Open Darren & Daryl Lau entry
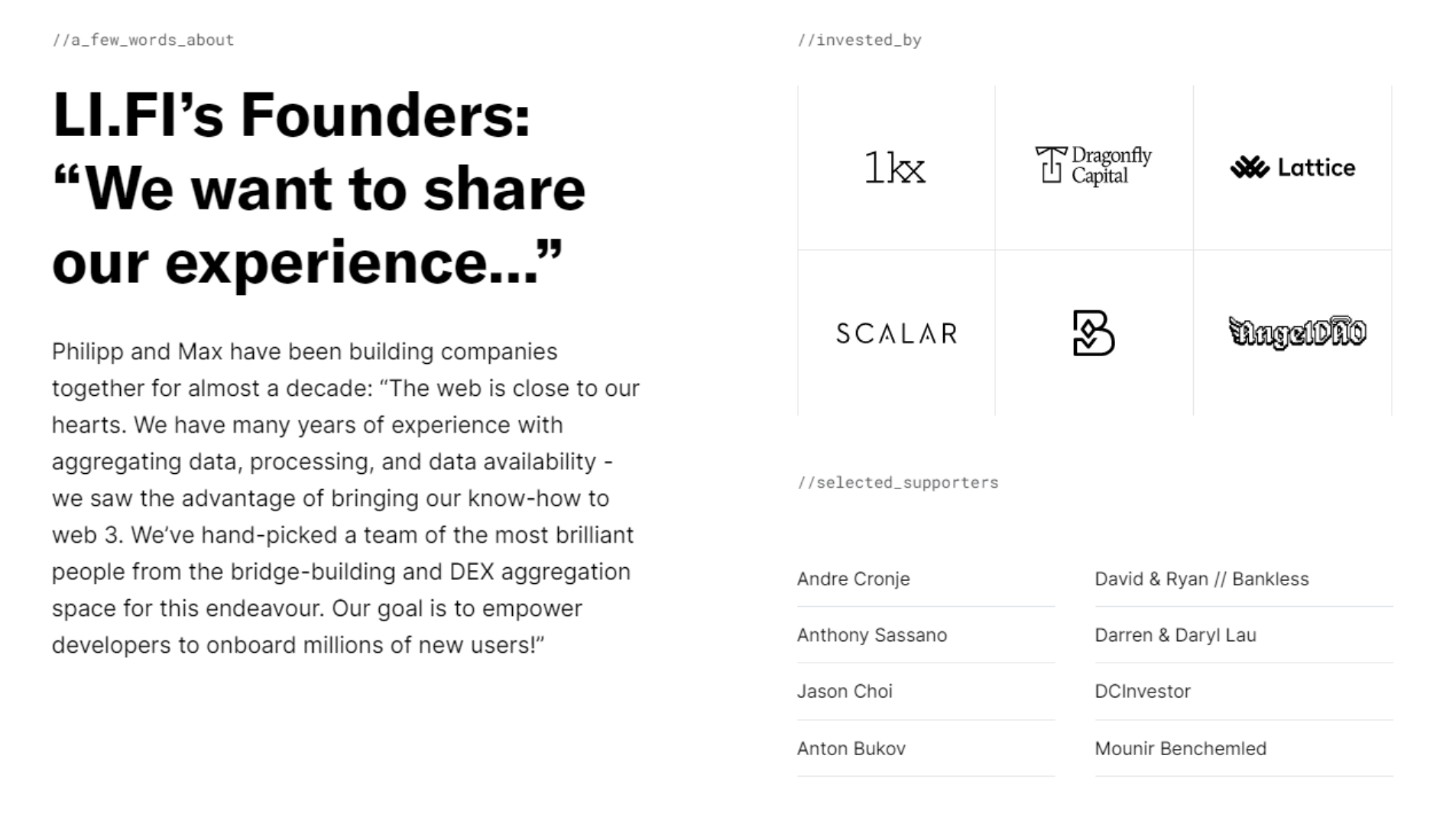The image size is (1456, 814). (1175, 635)
